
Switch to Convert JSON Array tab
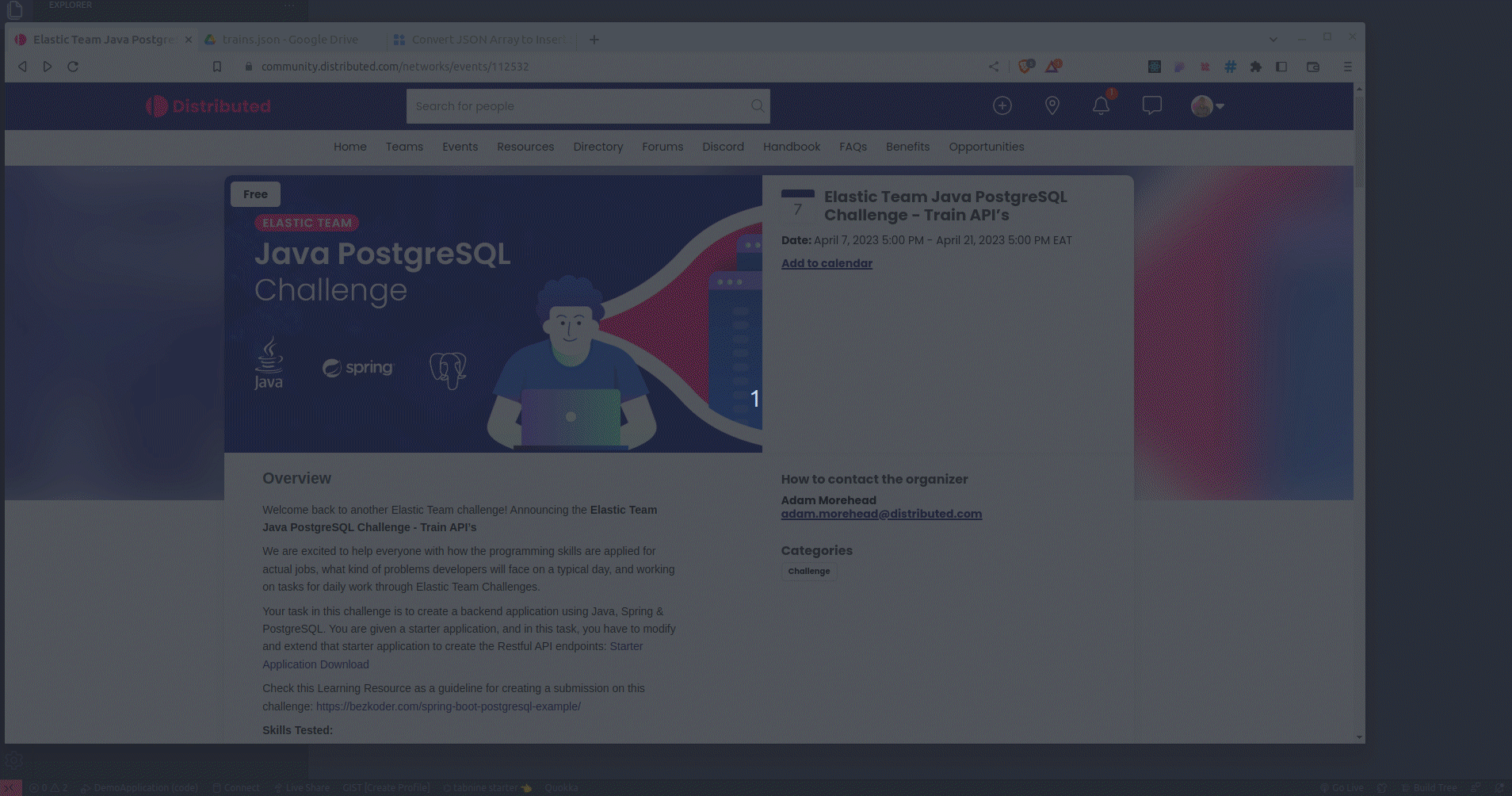pos(483,40)
